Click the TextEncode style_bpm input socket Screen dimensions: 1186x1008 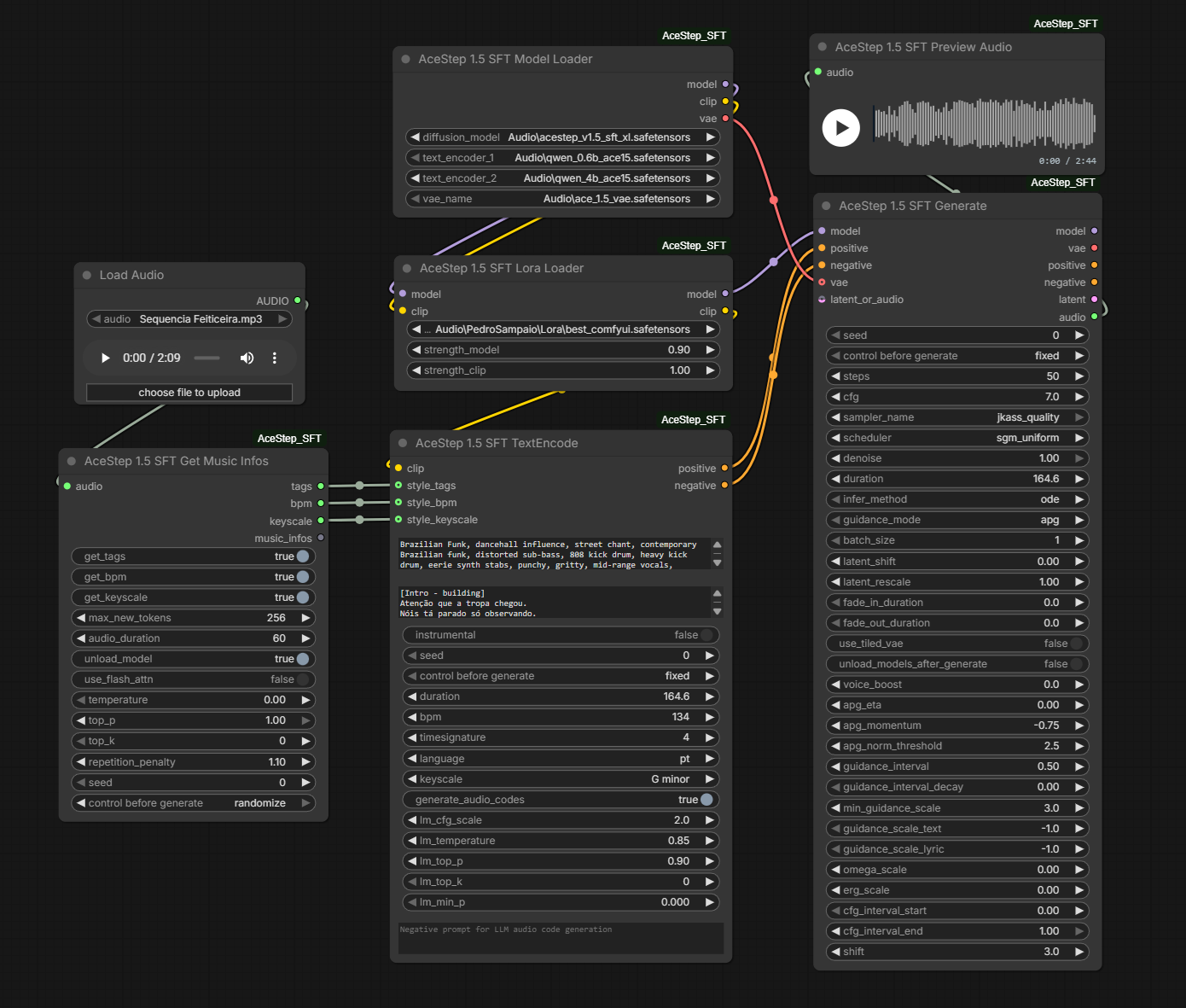click(x=398, y=503)
